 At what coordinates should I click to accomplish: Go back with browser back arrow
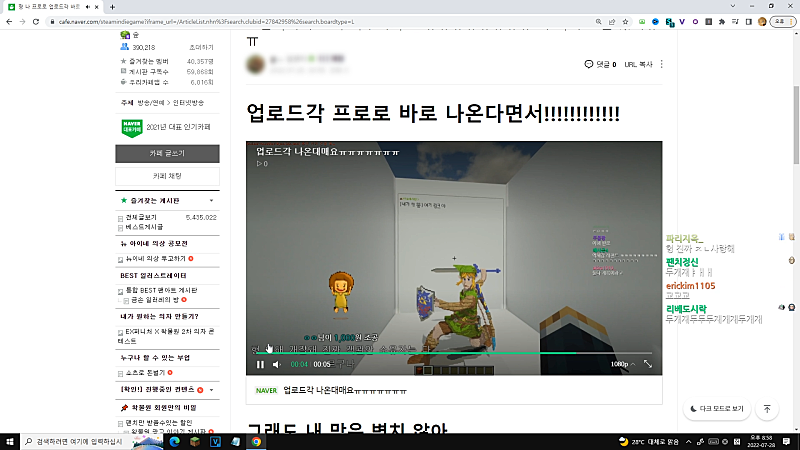click(x=9, y=21)
